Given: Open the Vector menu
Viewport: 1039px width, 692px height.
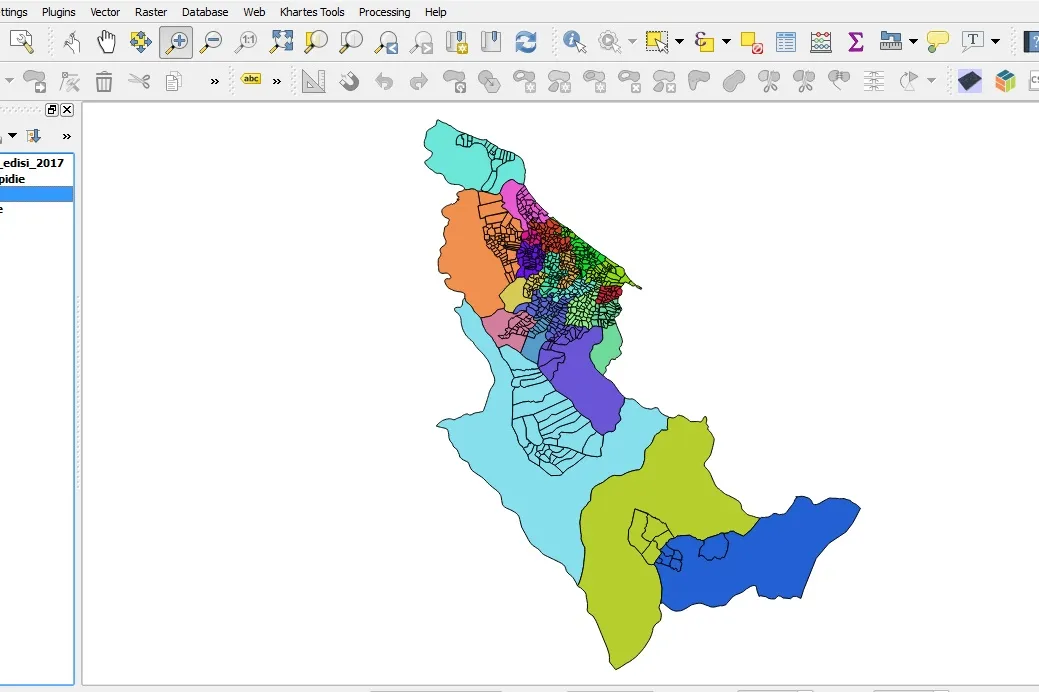Looking at the screenshot, I should click(x=105, y=12).
